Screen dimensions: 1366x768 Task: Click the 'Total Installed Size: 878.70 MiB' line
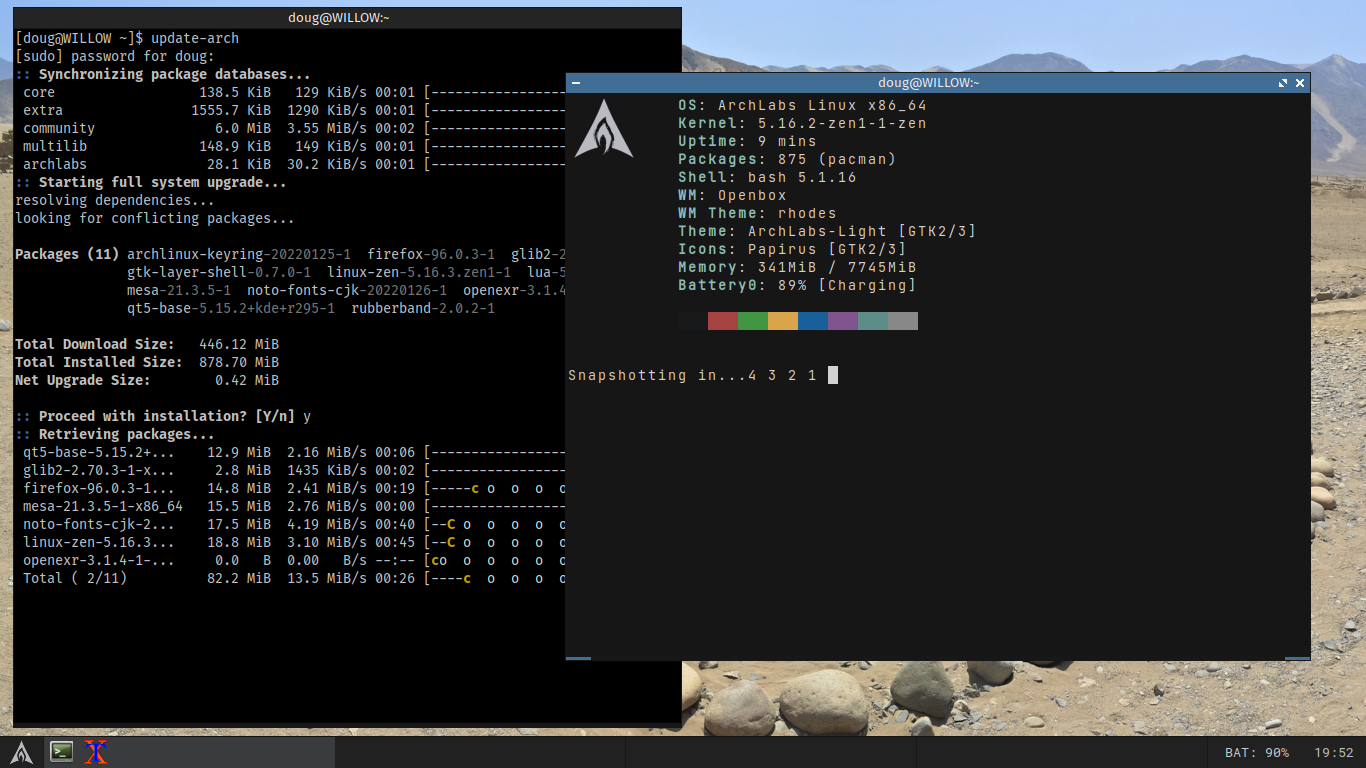click(147, 362)
